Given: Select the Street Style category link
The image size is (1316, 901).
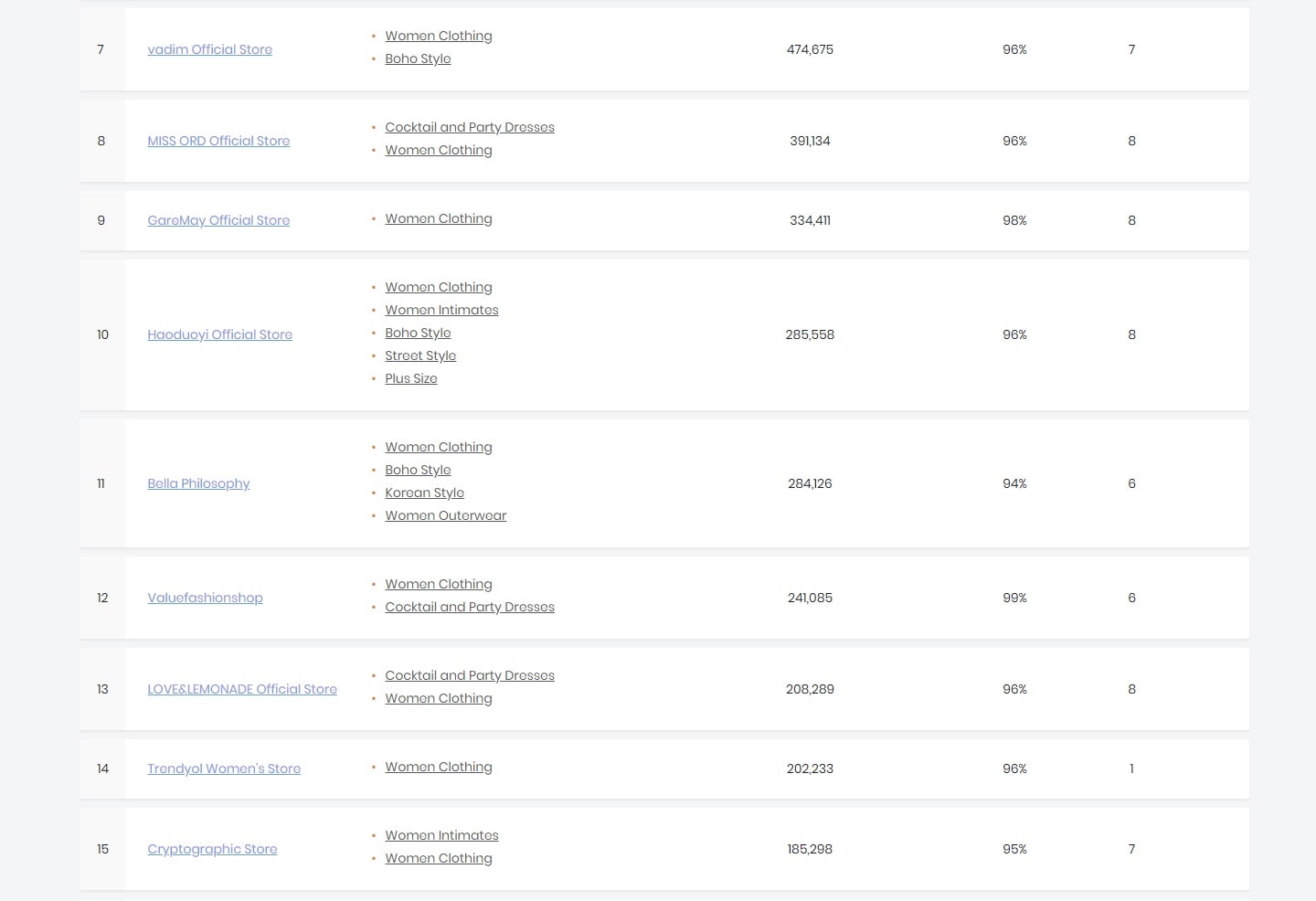Looking at the screenshot, I should [x=419, y=355].
